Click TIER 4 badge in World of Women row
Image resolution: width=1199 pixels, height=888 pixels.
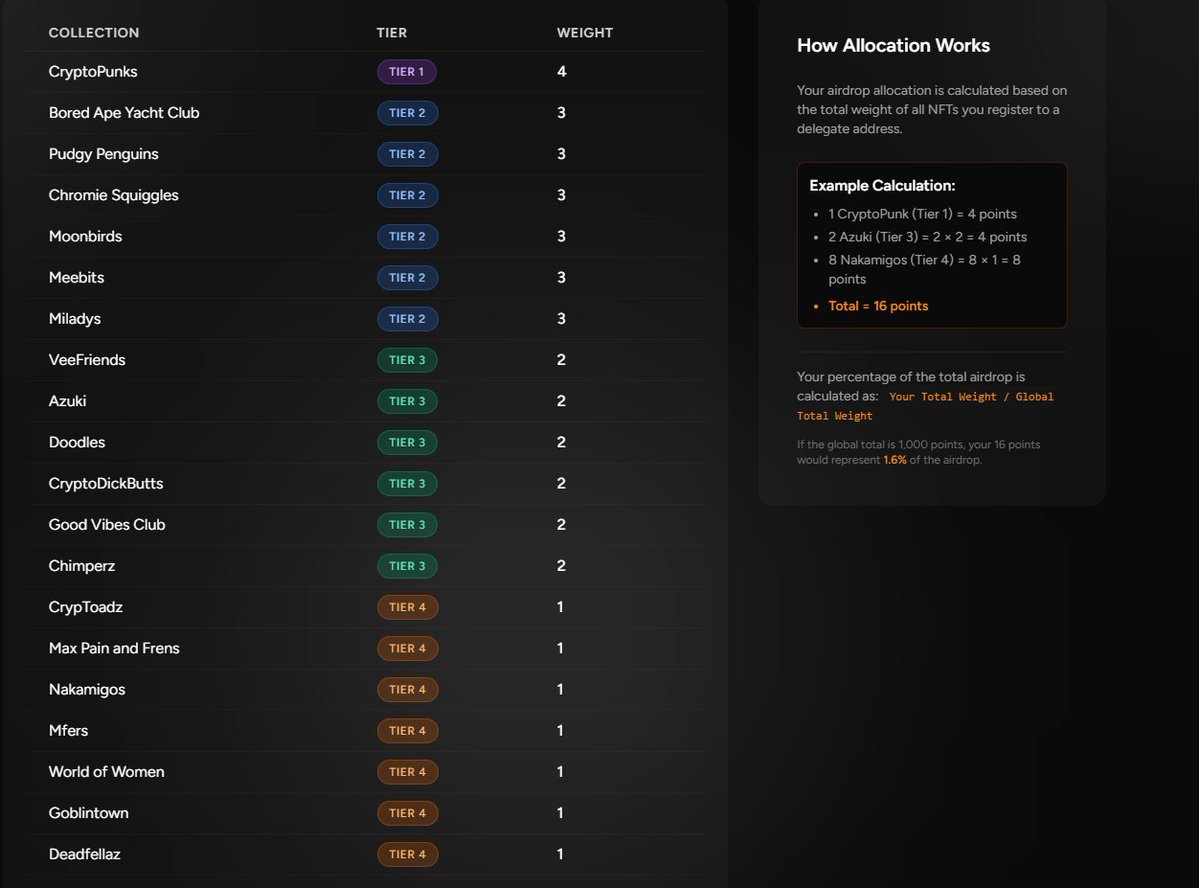[x=408, y=773]
